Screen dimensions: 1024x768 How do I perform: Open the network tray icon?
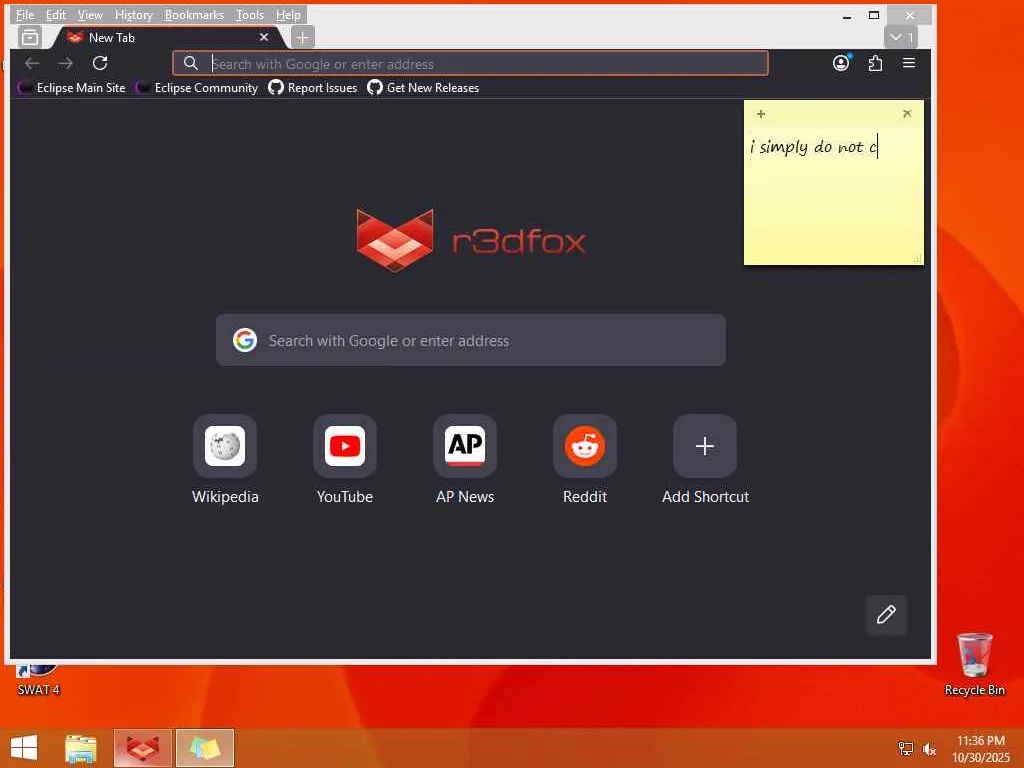[905, 748]
